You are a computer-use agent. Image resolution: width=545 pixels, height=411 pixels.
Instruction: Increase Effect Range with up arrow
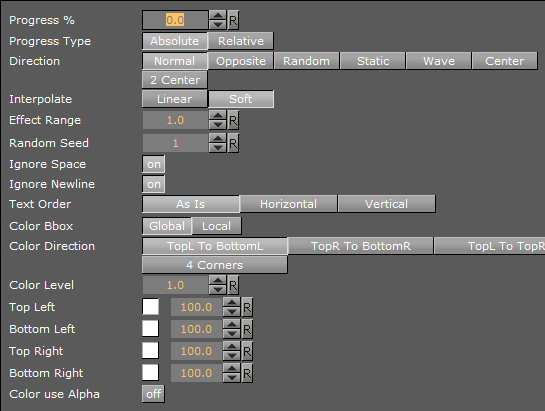pos(218,116)
